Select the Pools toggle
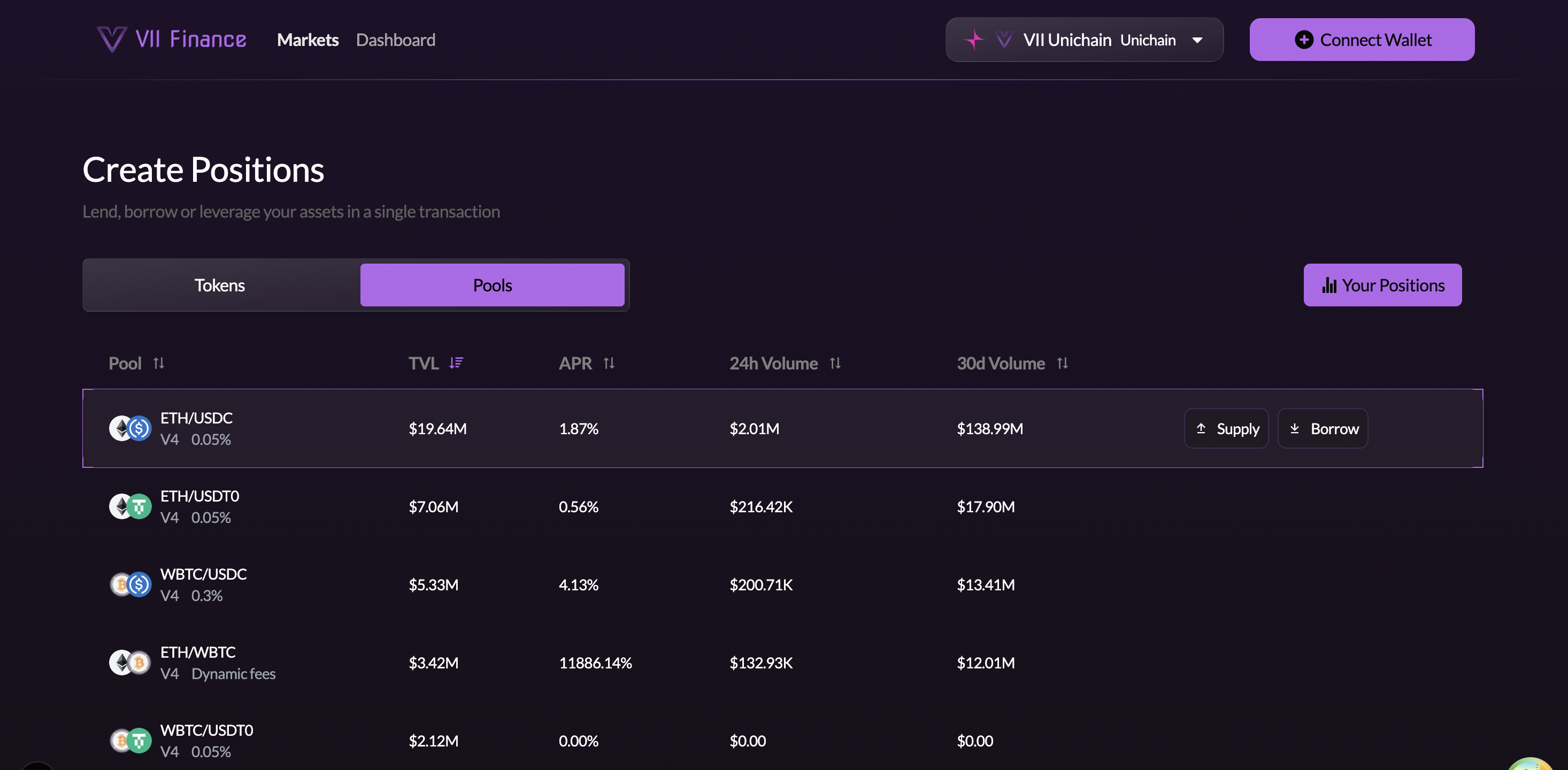Screen dimensions: 1568x770 (492, 286)
